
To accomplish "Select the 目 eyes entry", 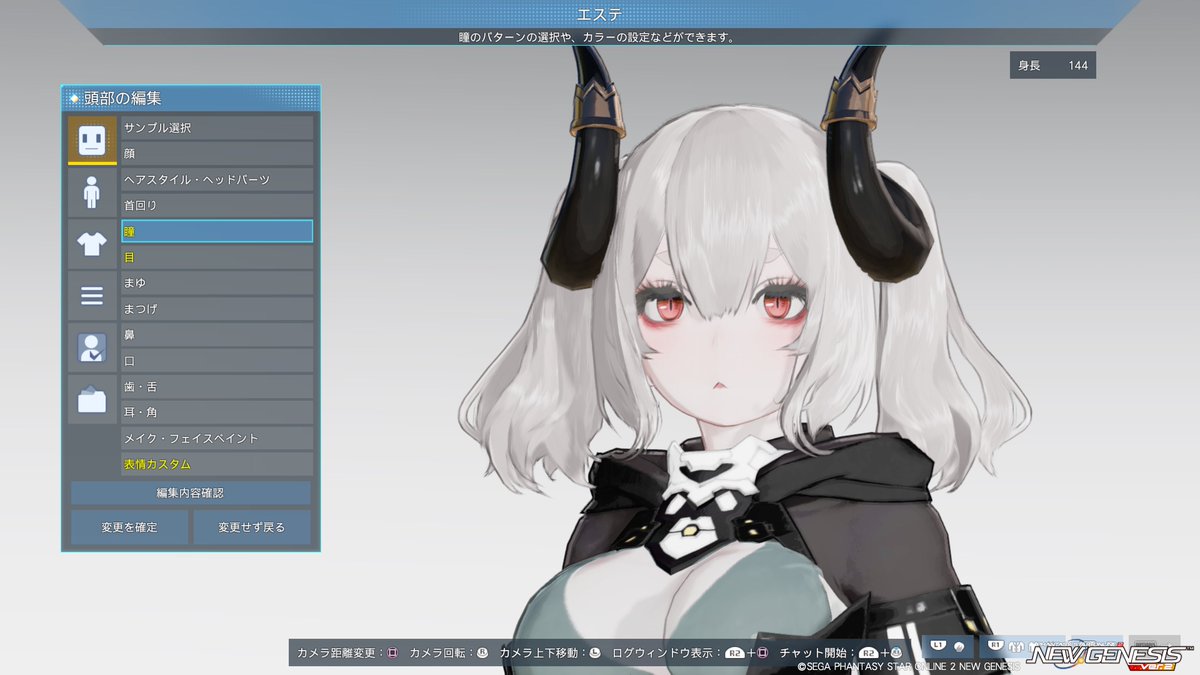I will (x=217, y=257).
